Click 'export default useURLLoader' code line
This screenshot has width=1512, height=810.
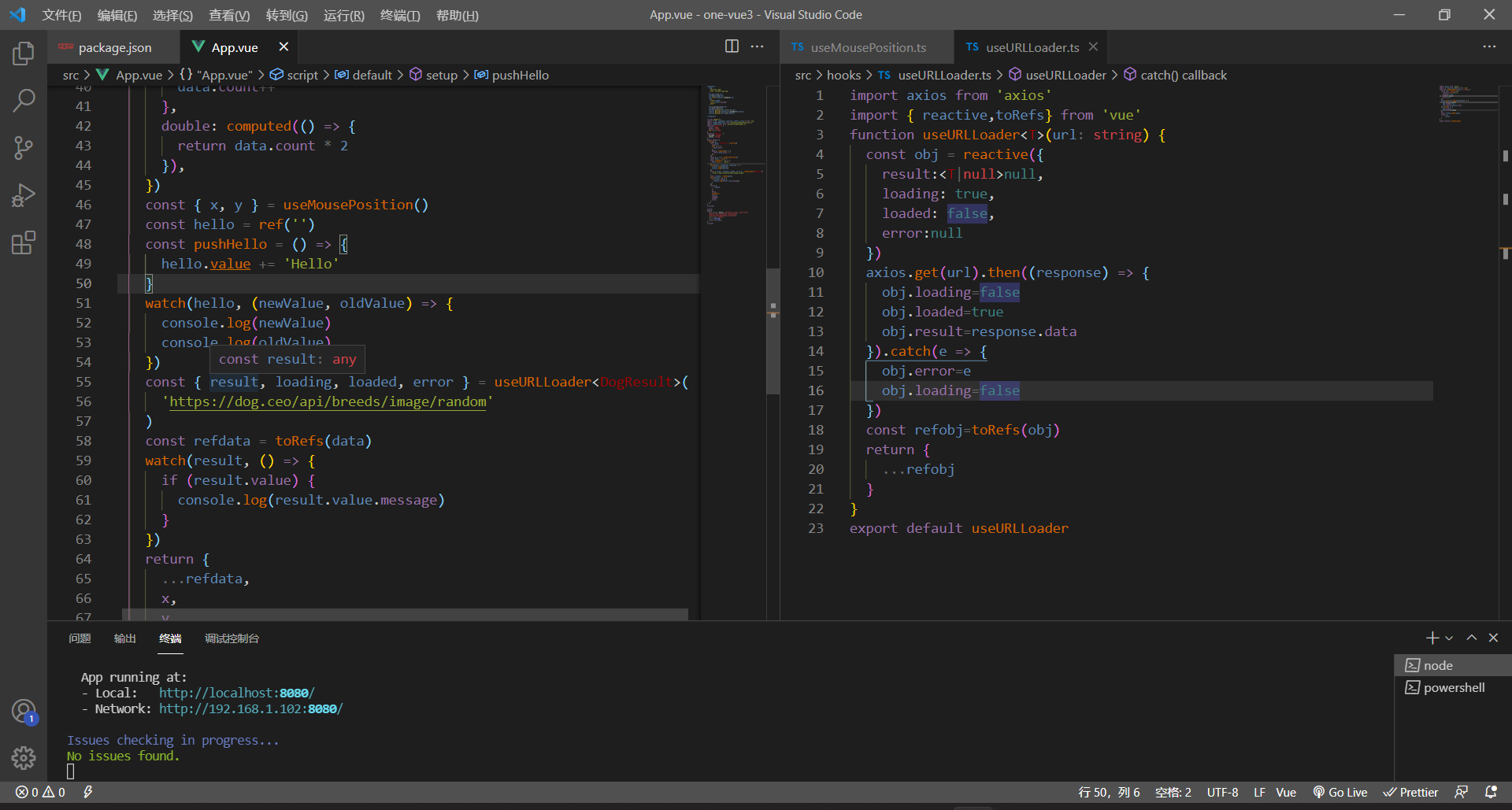coord(958,528)
